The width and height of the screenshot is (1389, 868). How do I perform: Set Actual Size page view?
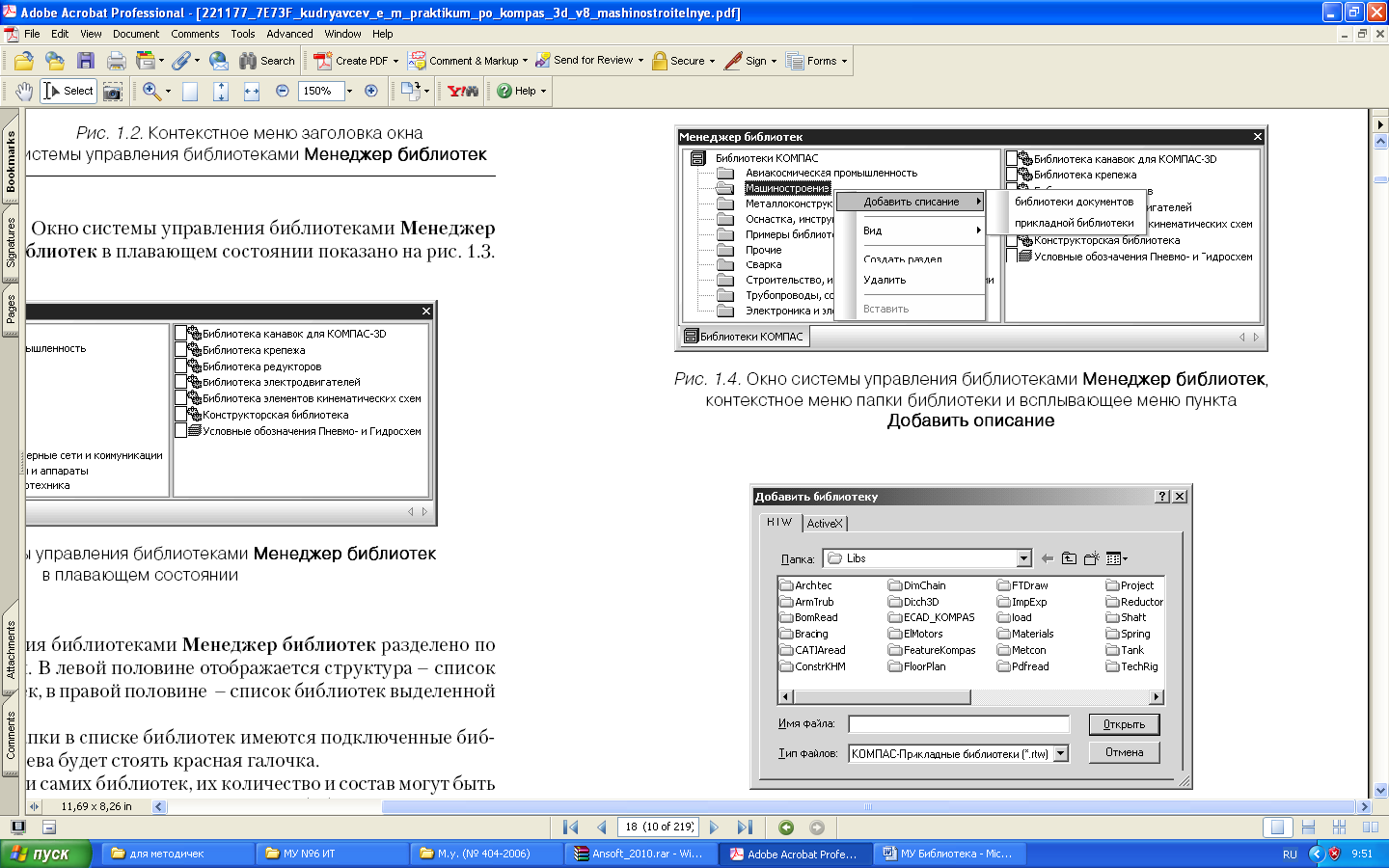pos(190,91)
